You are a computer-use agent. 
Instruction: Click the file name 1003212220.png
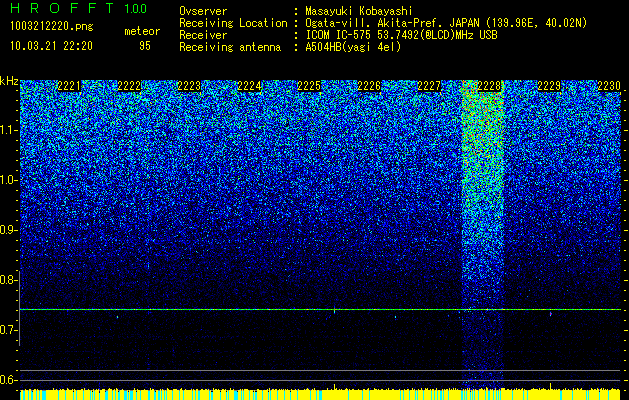(x=52, y=26)
